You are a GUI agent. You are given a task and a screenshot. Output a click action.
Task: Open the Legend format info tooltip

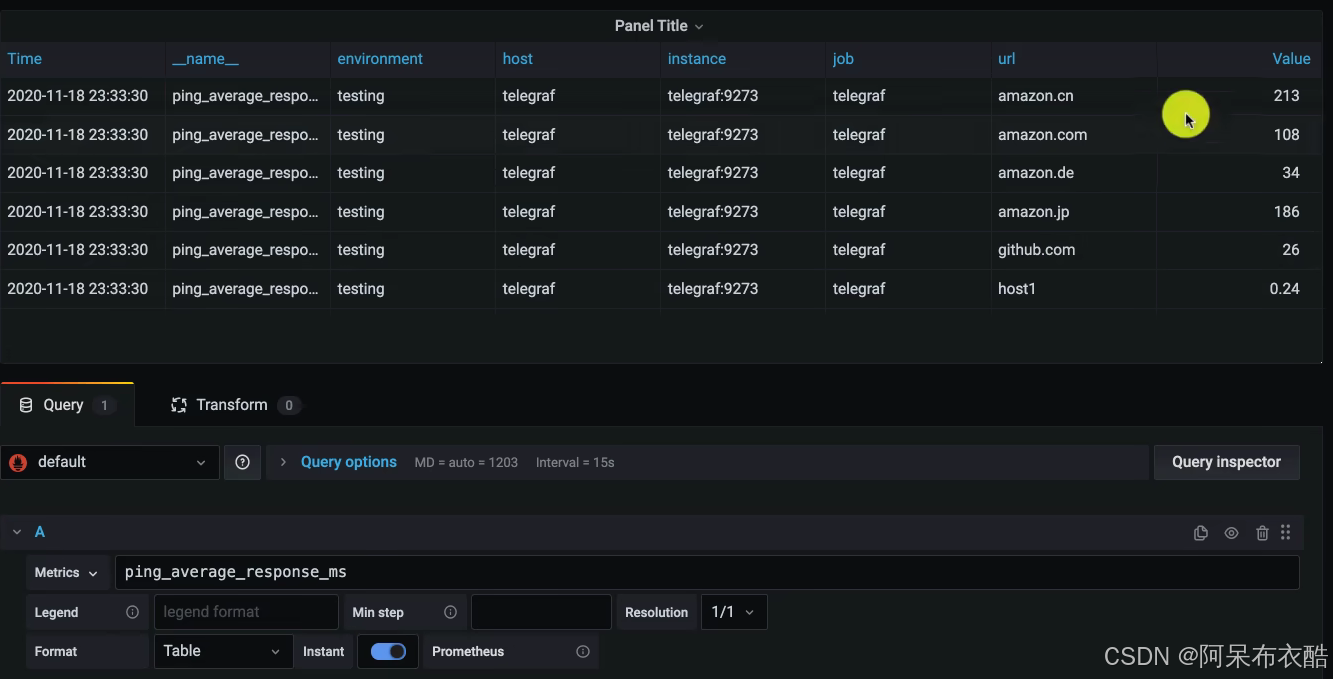click(132, 611)
